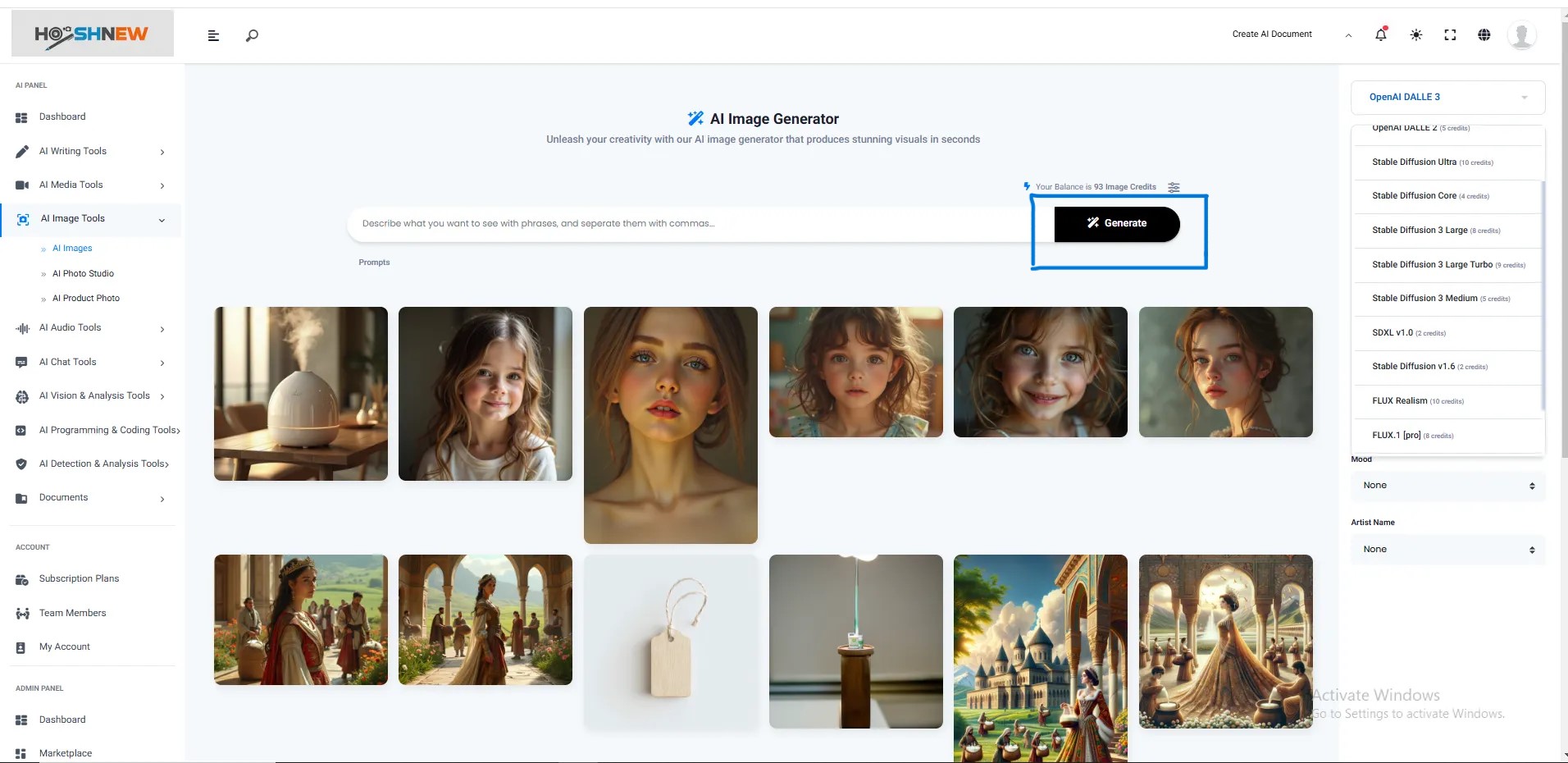Collapse AI Image Tools chevron
The height and width of the screenshot is (763, 1568).
162,220
